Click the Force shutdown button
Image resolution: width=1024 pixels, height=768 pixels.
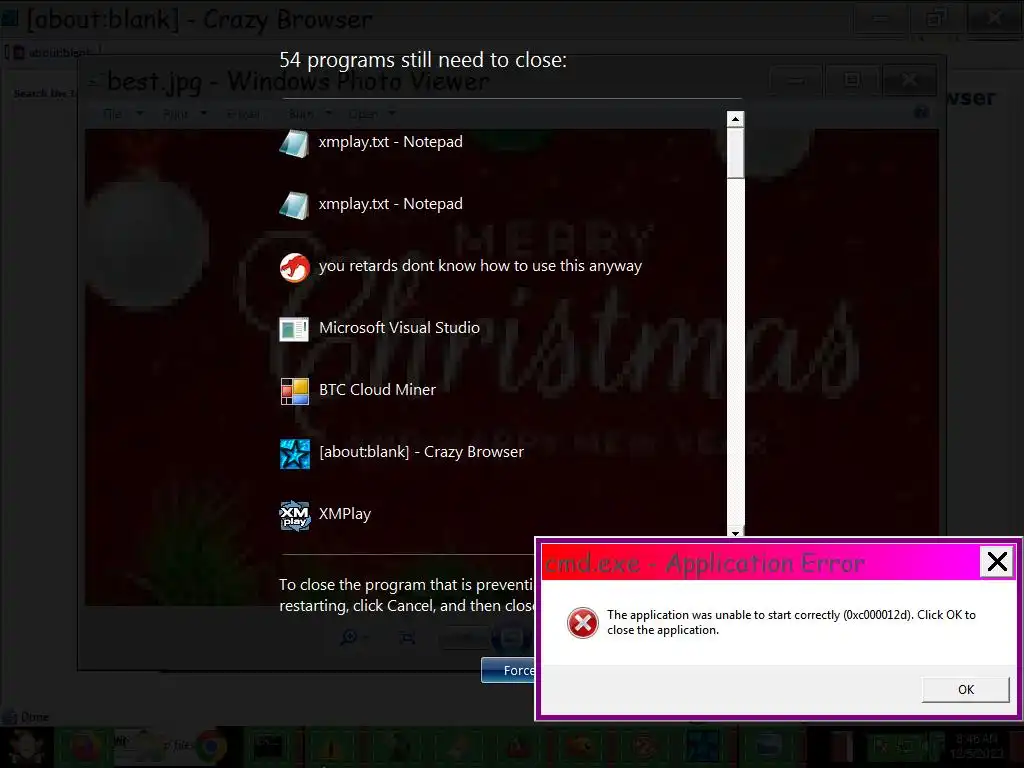509,670
